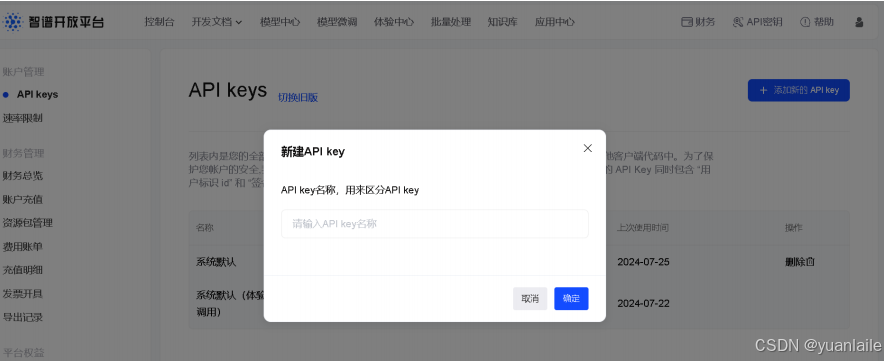Open the user profile avatar icon
The image size is (886, 361).
coord(859,22)
